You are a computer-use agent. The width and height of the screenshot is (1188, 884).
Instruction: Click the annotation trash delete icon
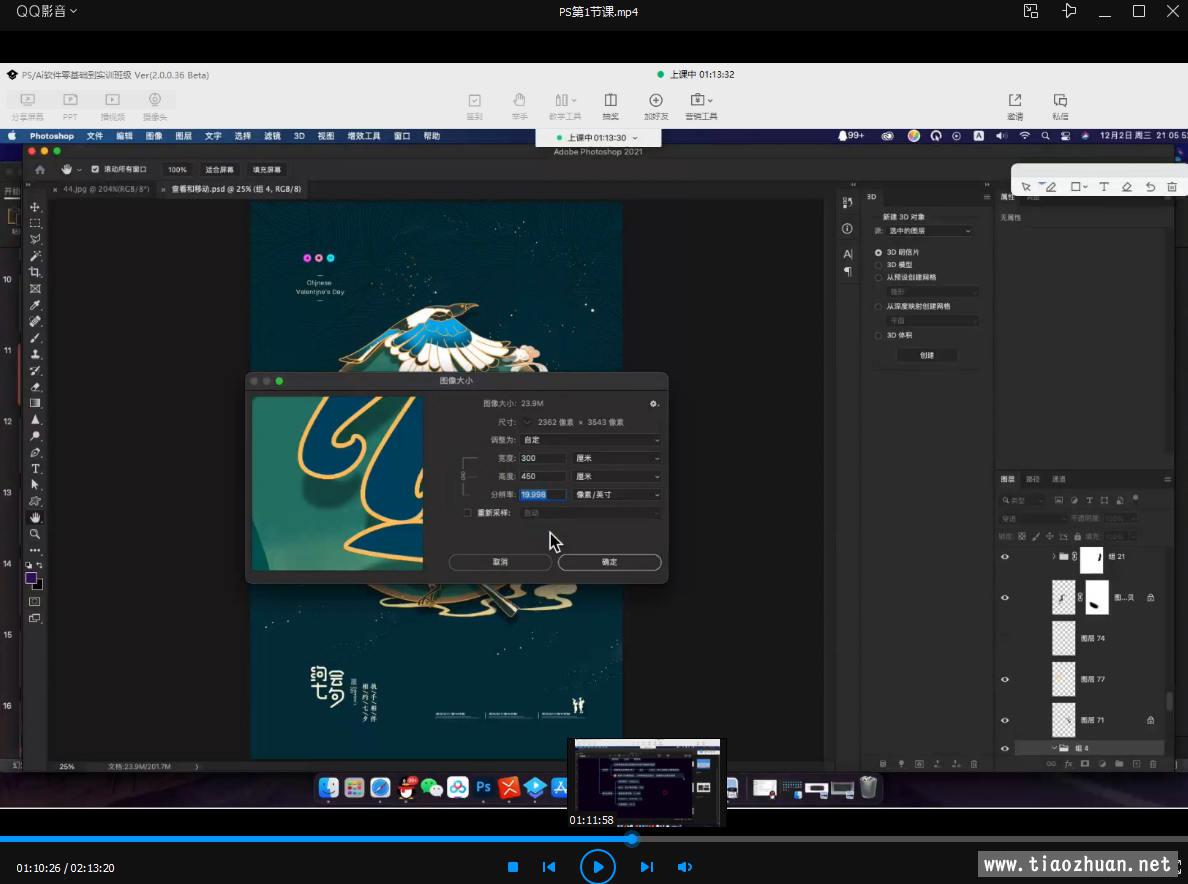[1172, 186]
